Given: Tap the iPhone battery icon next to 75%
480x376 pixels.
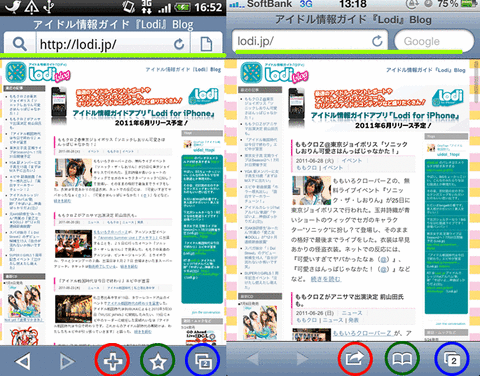Looking at the screenshot, I should click(x=470, y=4).
